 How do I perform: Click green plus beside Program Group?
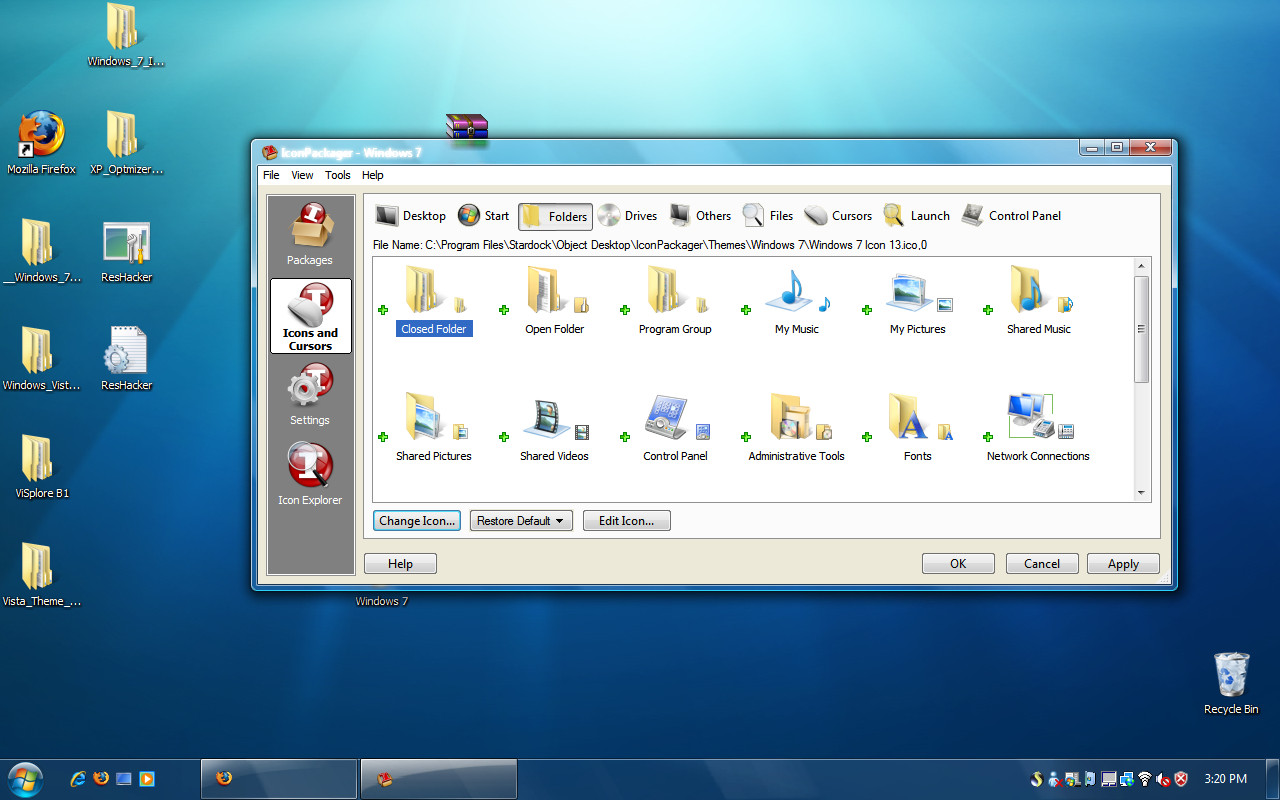pos(625,310)
